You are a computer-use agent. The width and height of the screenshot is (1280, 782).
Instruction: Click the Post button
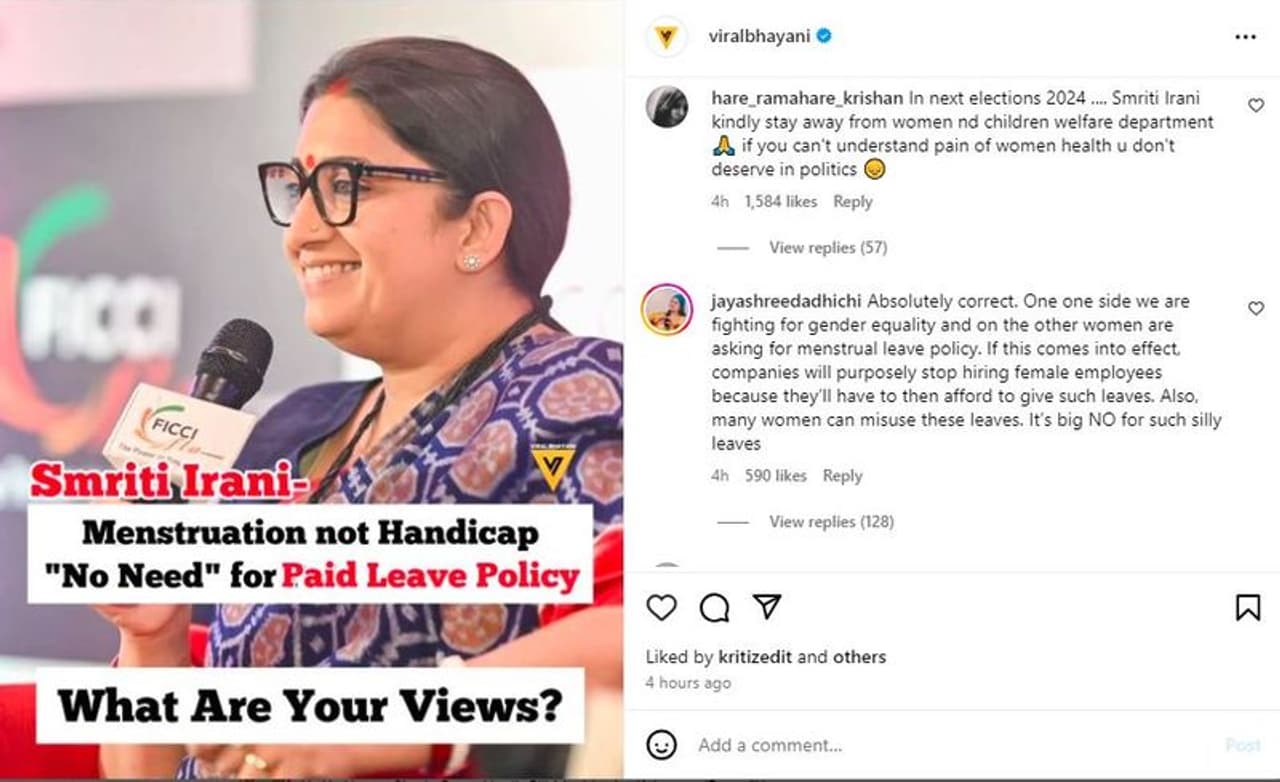1243,745
